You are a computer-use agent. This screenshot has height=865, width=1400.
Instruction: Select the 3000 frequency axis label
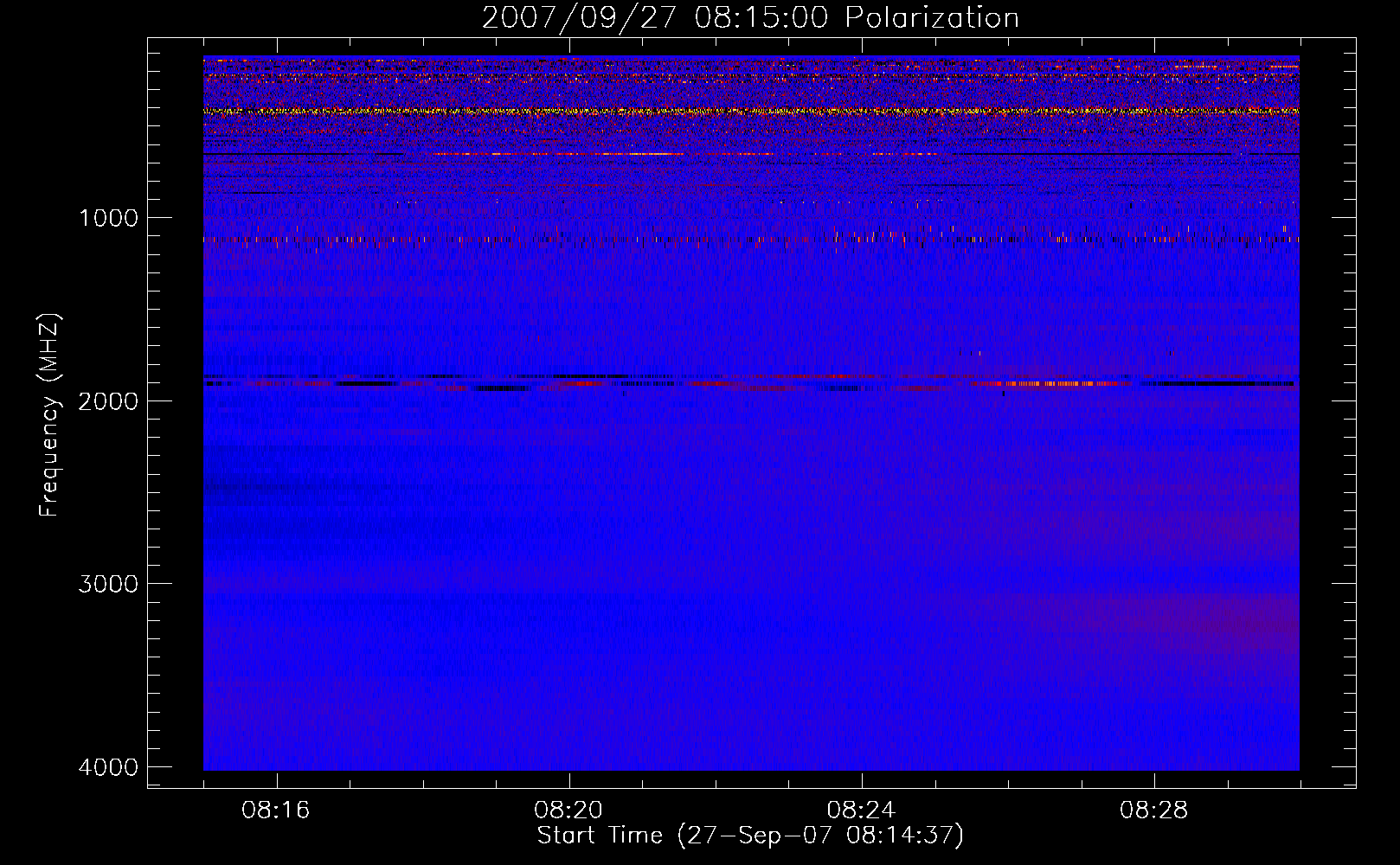click(108, 584)
